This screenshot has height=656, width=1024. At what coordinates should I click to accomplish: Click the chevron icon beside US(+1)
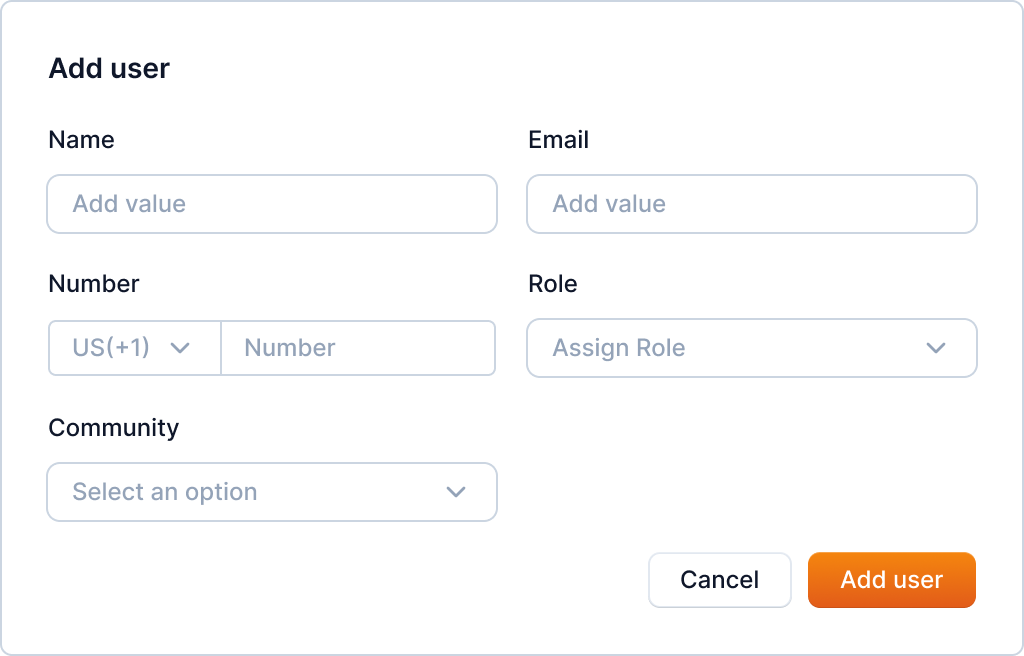[181, 348]
